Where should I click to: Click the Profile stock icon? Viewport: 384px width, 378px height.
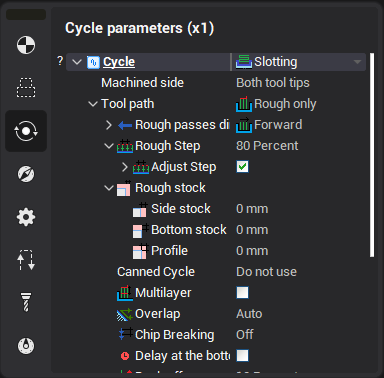140,251
